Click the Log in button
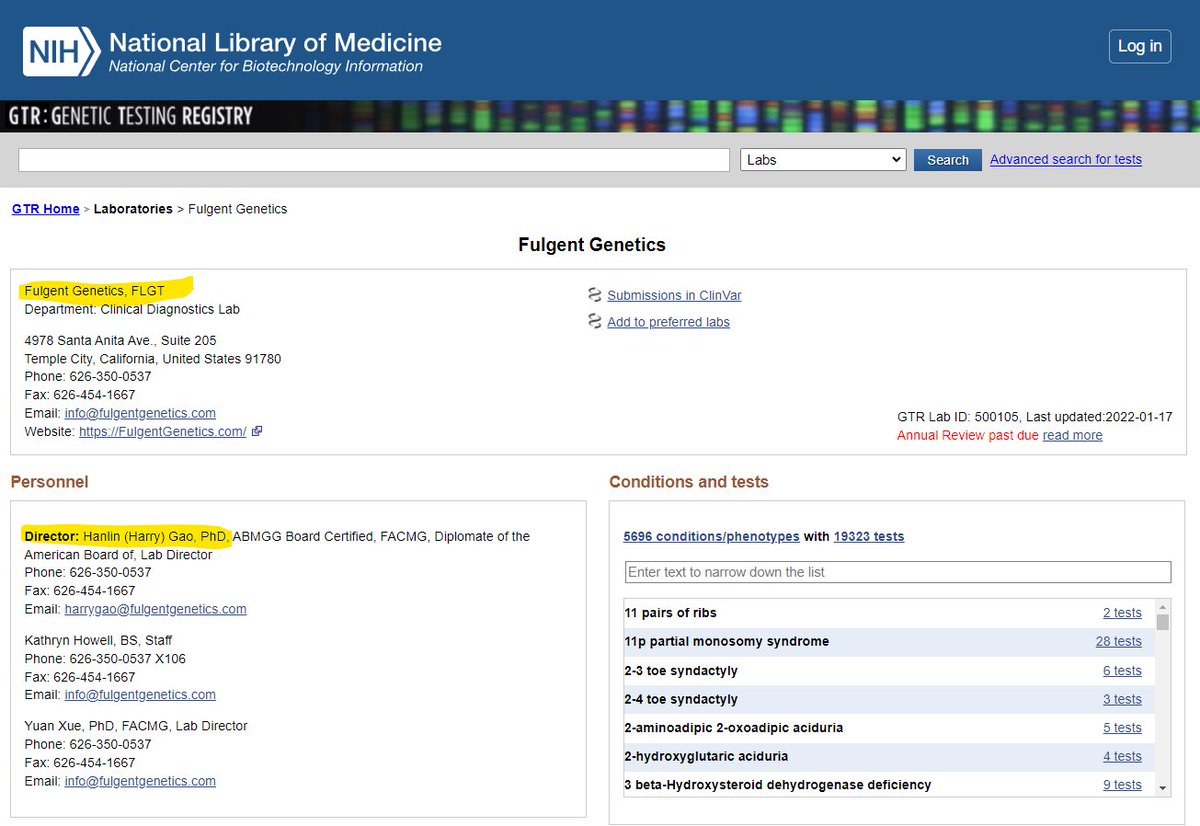Image resolution: width=1200 pixels, height=826 pixels. [x=1139, y=46]
